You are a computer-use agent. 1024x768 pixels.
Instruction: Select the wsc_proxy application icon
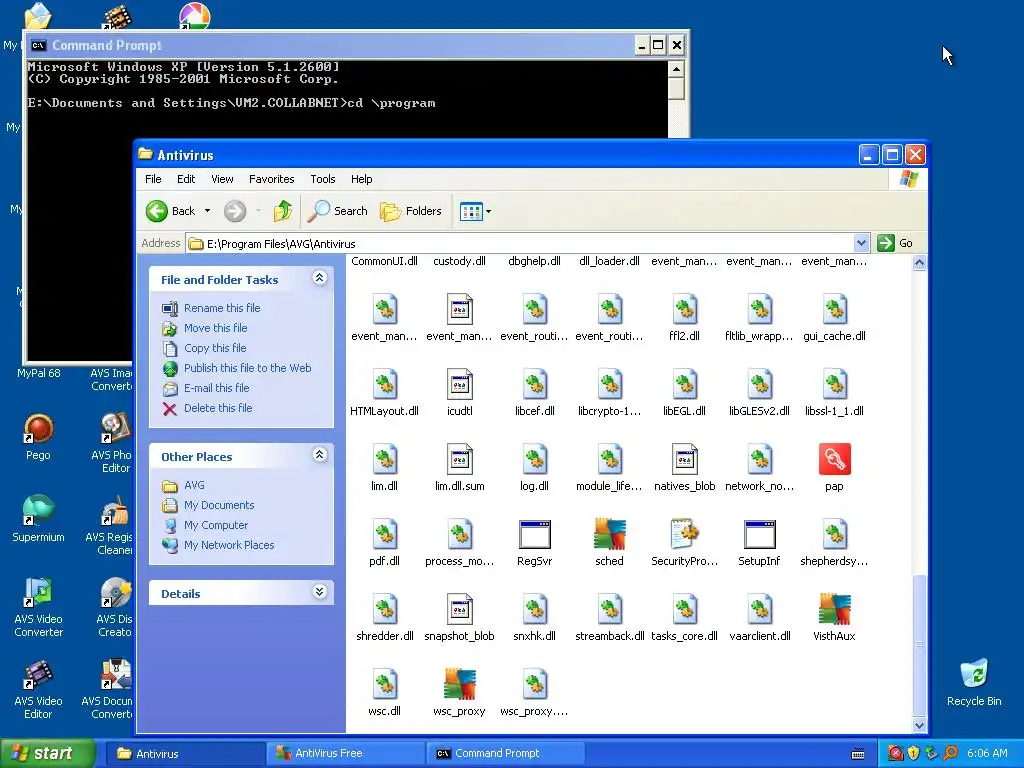coord(459,684)
